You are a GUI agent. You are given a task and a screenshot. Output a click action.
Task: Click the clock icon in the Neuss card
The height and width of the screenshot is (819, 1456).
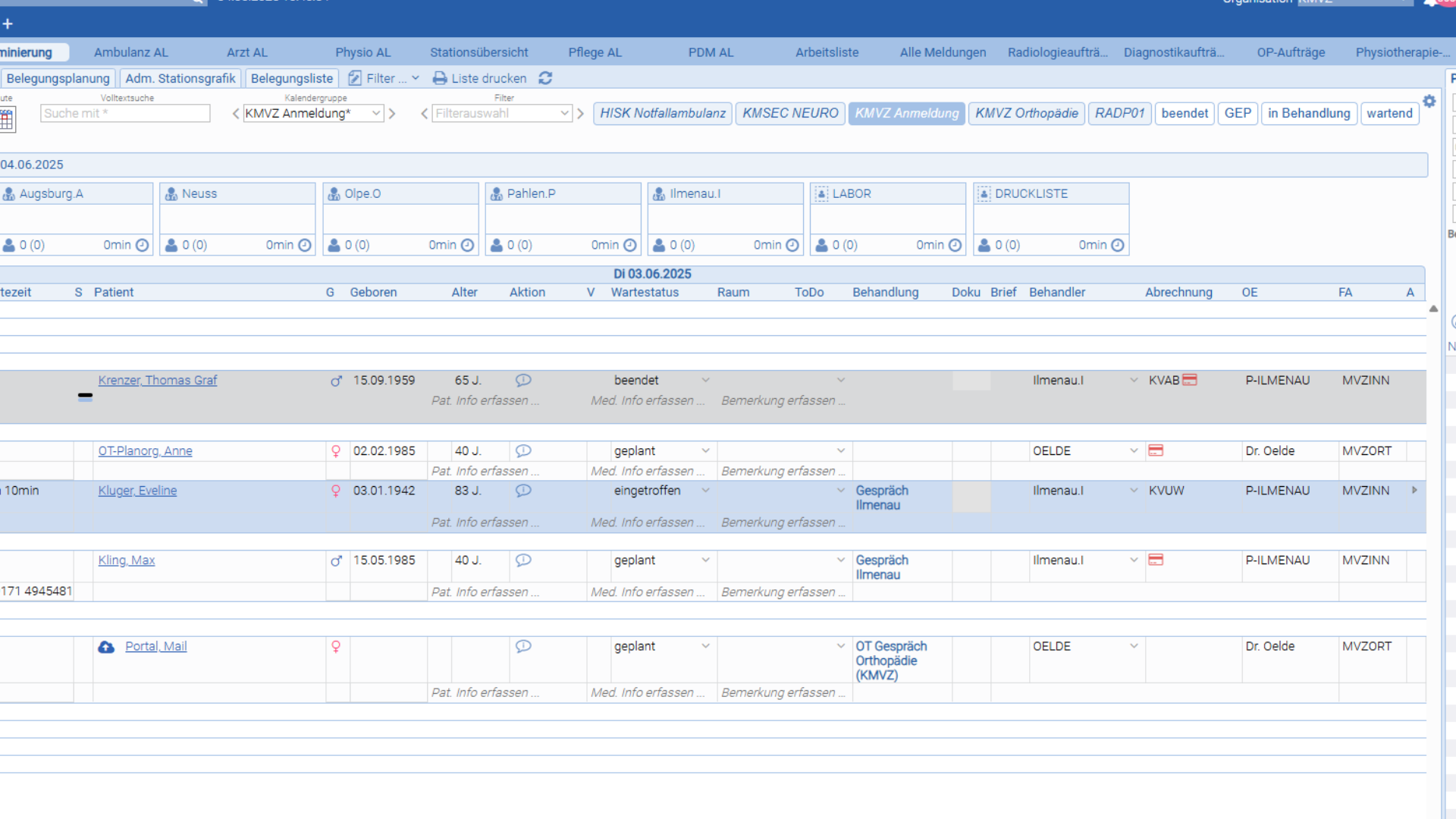click(x=305, y=245)
